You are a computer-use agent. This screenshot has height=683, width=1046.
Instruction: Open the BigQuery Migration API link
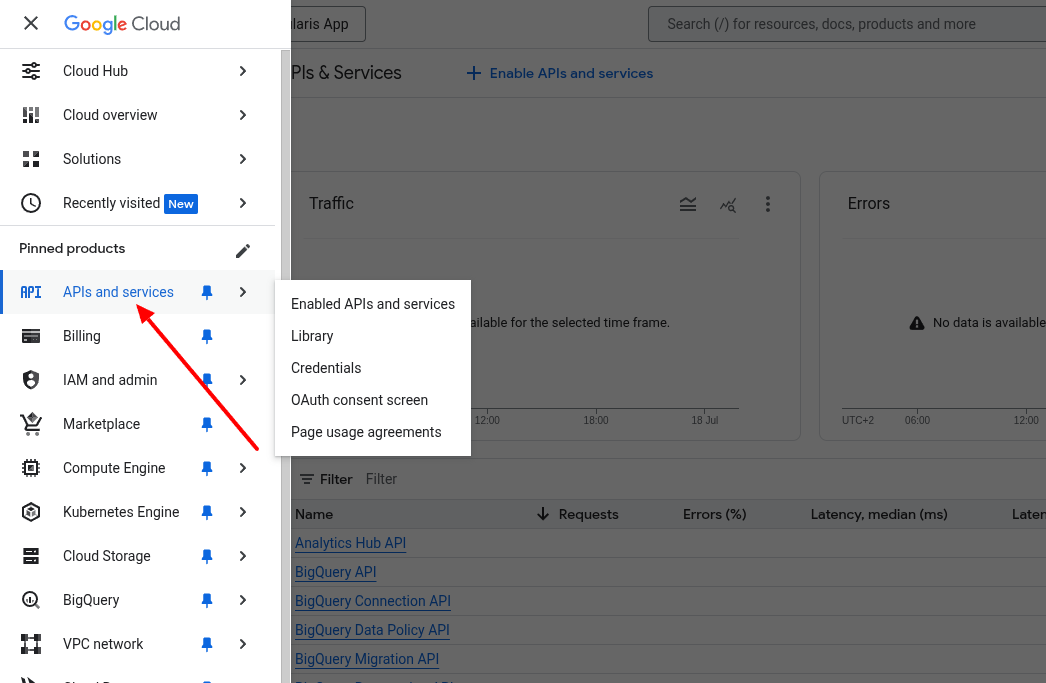[x=367, y=659]
